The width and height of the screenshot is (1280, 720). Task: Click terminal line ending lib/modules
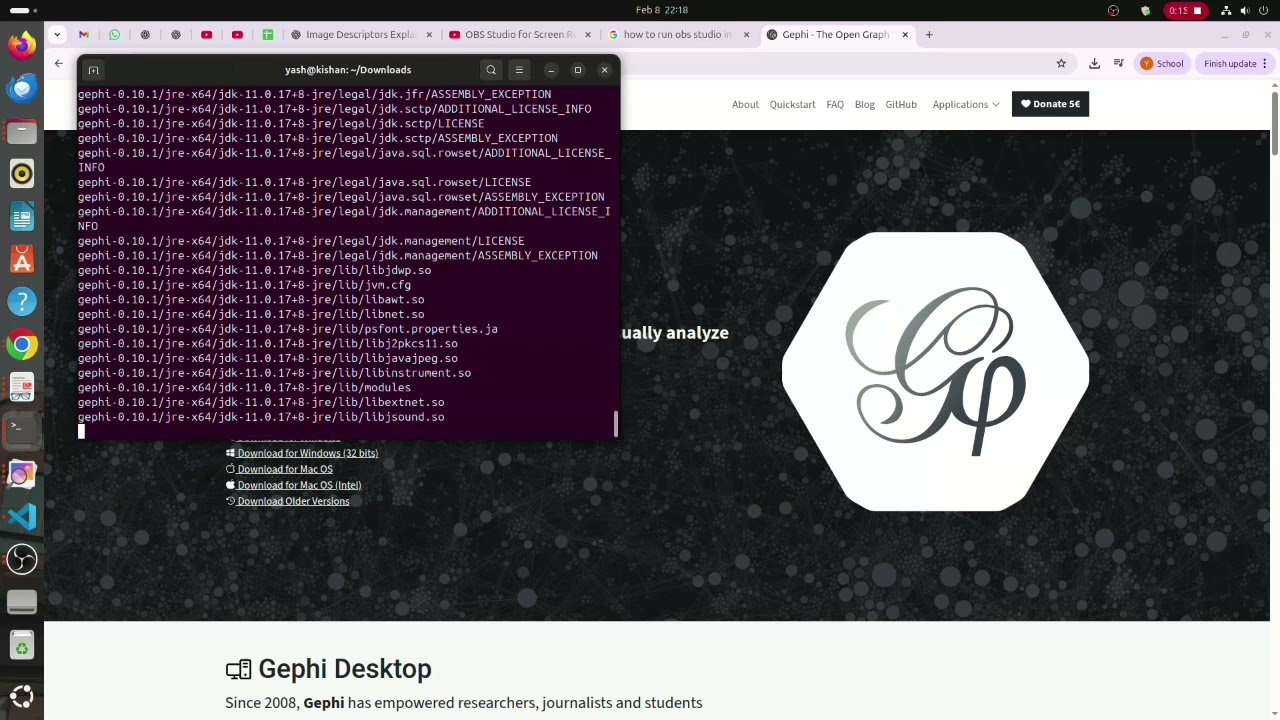[244, 388]
